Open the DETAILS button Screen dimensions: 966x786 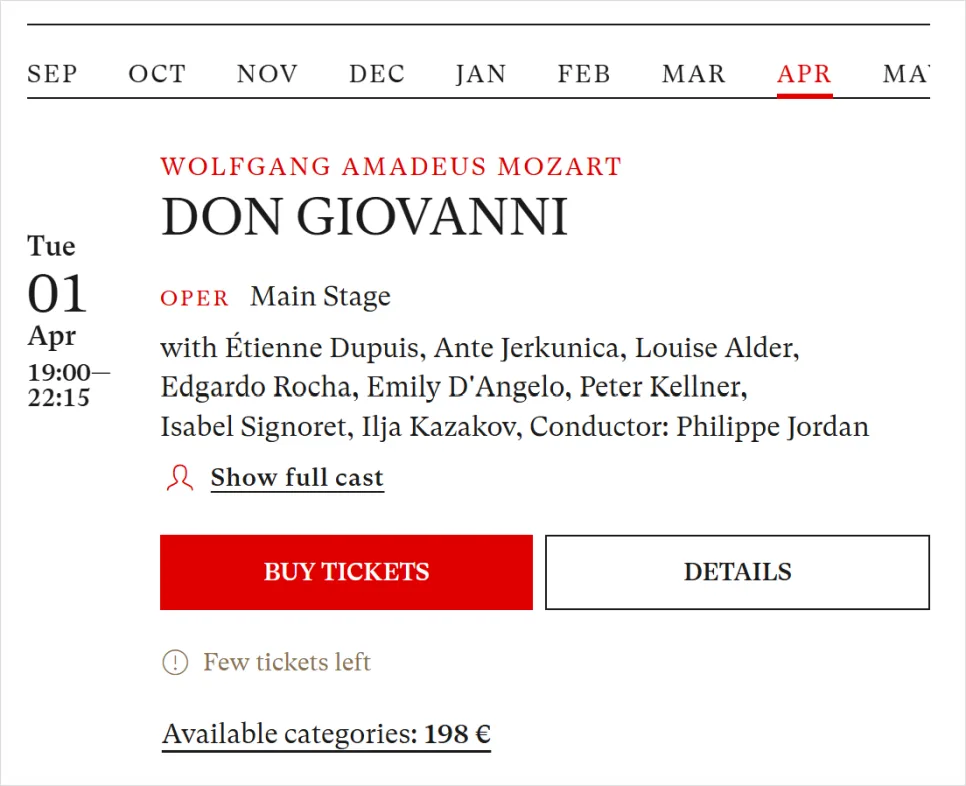[x=737, y=572]
